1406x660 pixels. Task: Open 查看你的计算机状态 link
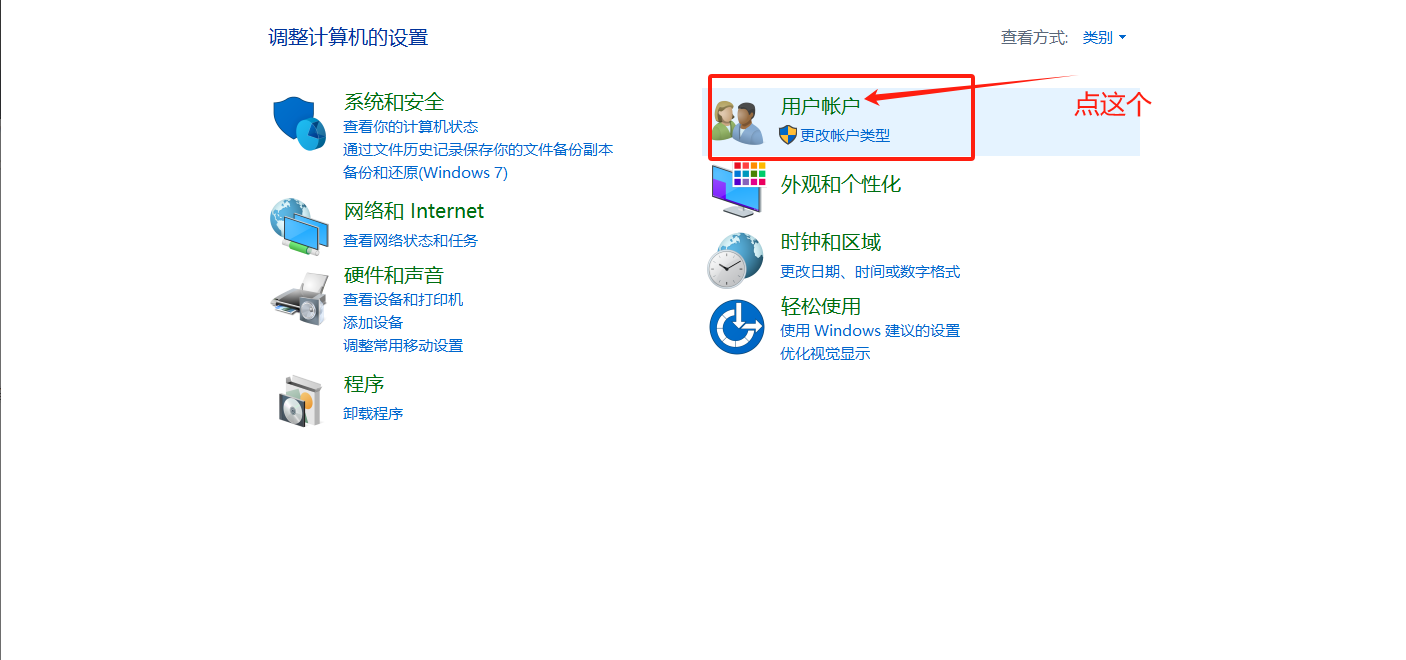(x=411, y=127)
